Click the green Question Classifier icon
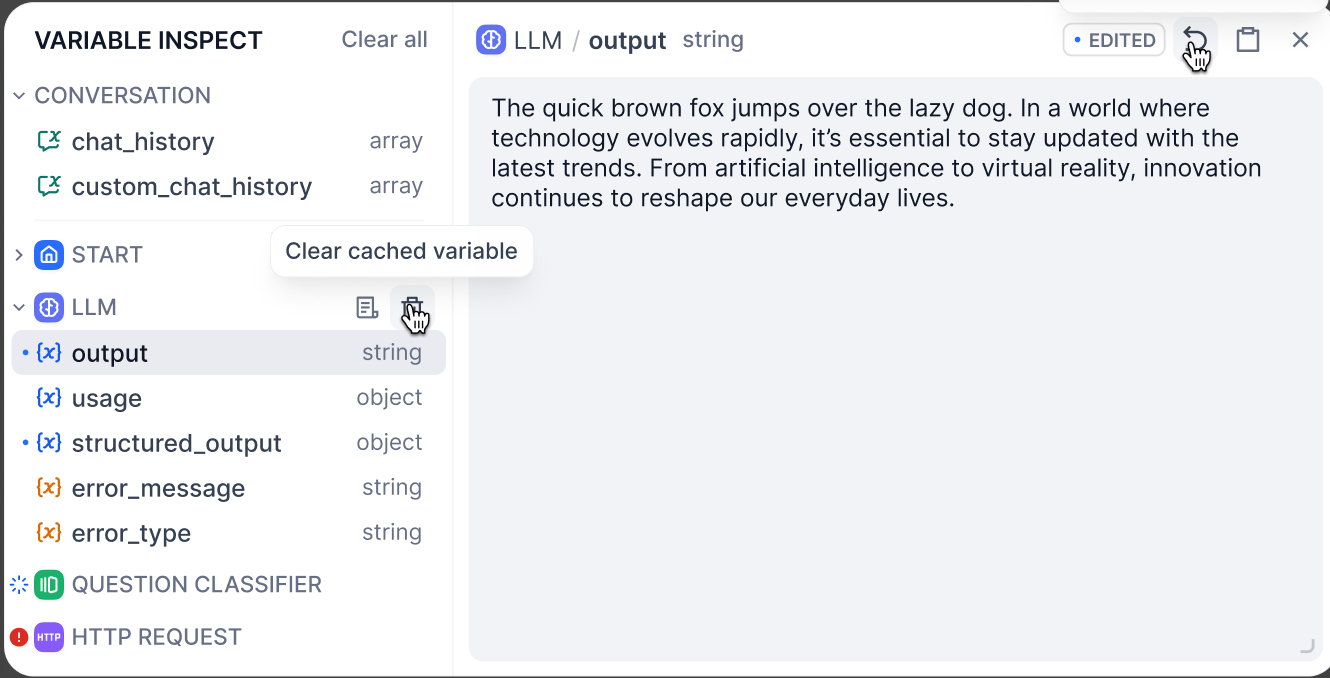1330x678 pixels. click(x=49, y=584)
